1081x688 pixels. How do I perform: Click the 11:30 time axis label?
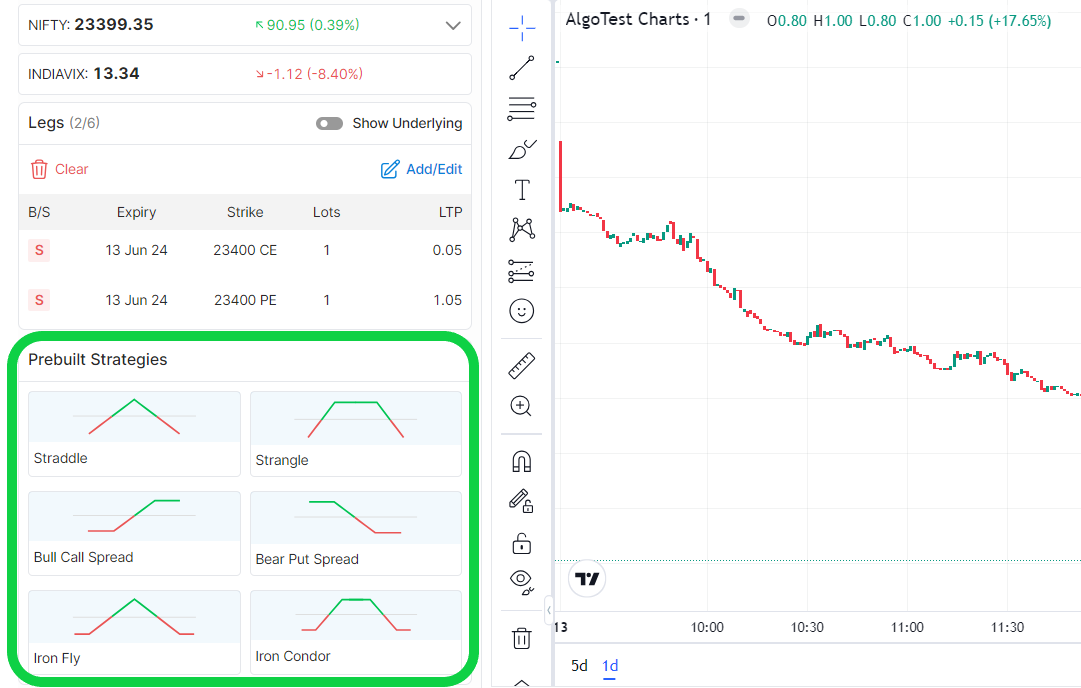1007,627
